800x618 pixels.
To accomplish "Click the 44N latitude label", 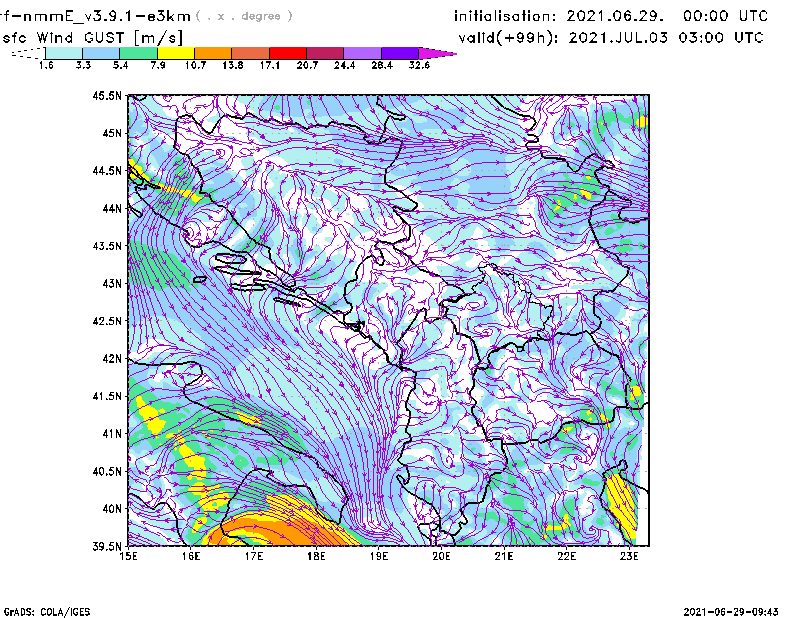I will pyautogui.click(x=112, y=208).
